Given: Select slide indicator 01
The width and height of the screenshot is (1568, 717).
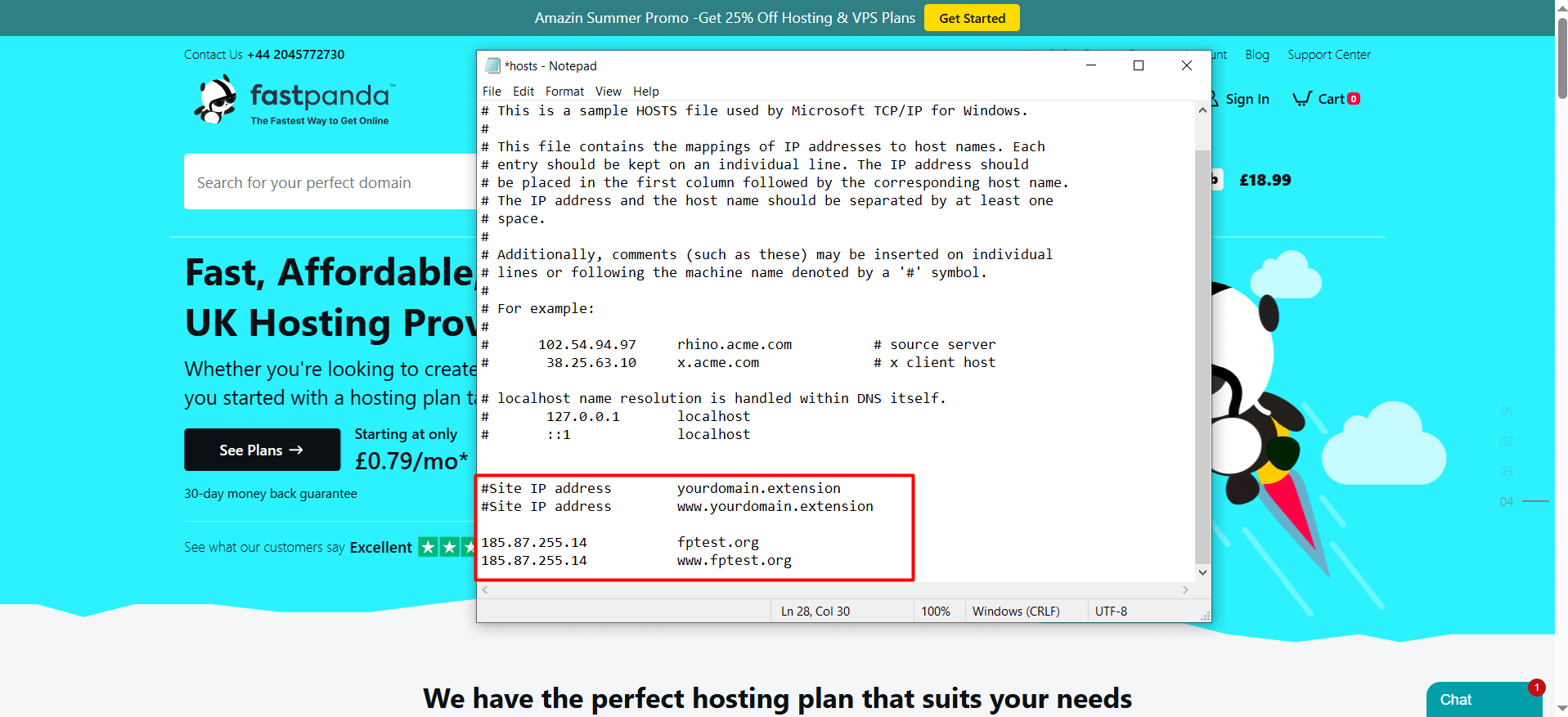Looking at the screenshot, I should [x=1506, y=410].
